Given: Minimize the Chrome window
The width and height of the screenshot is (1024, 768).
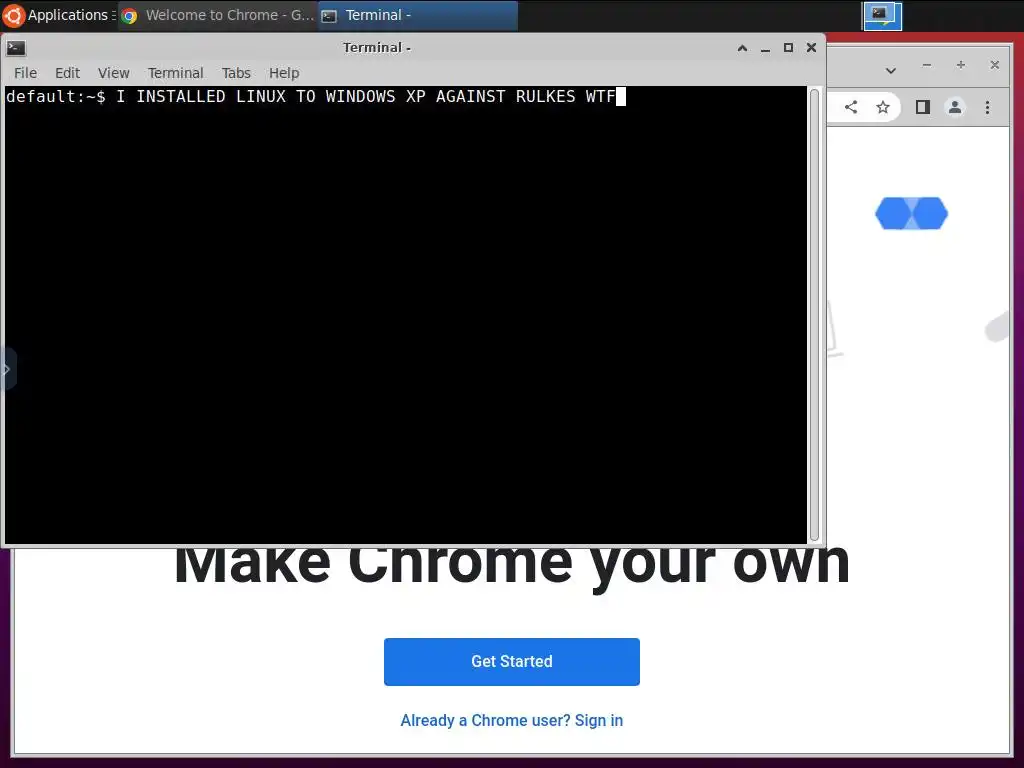Looking at the screenshot, I should pyautogui.click(x=927, y=65).
